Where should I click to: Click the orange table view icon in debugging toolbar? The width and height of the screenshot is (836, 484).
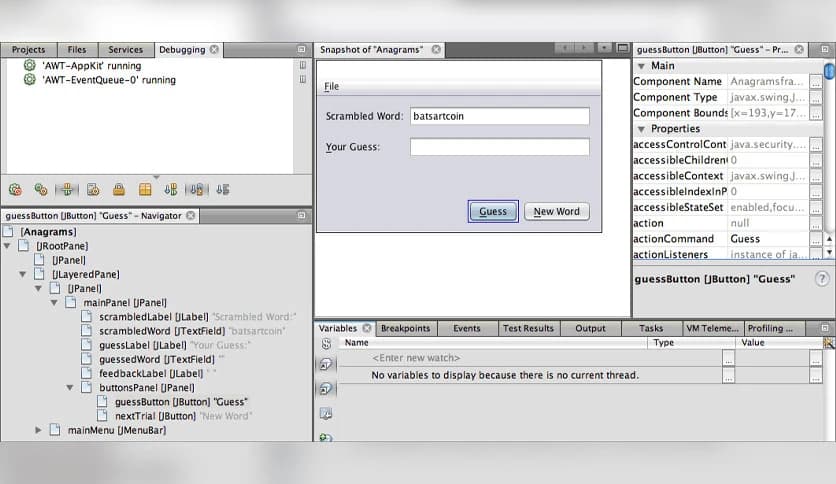pos(145,189)
